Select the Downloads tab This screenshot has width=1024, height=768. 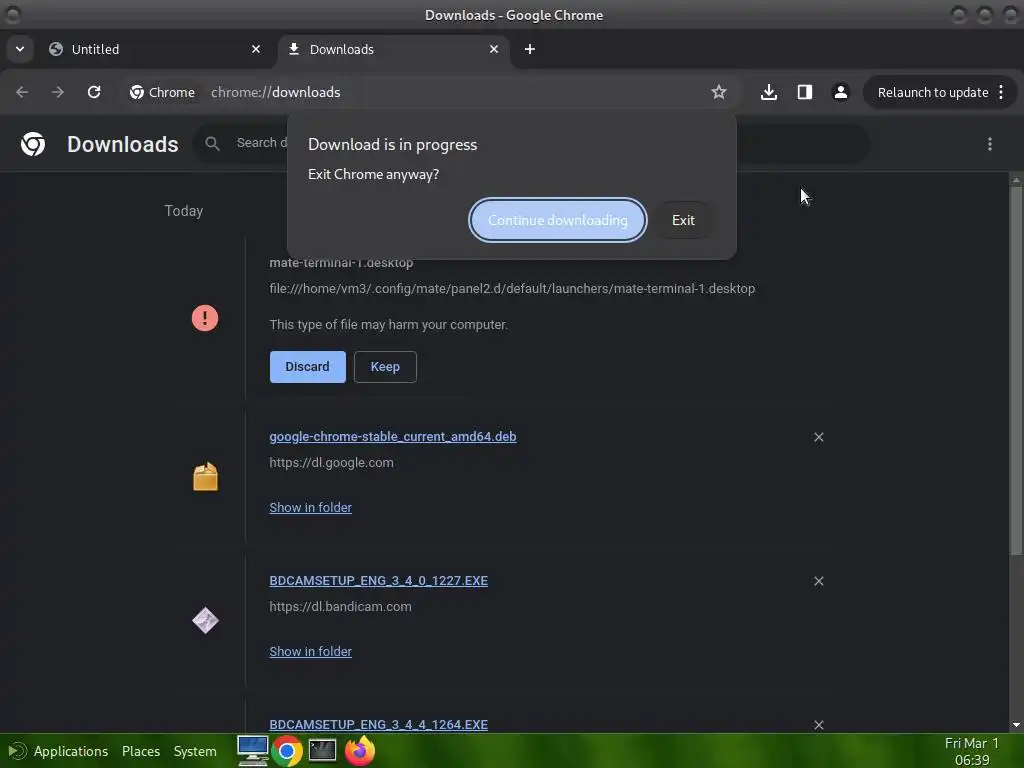click(394, 49)
